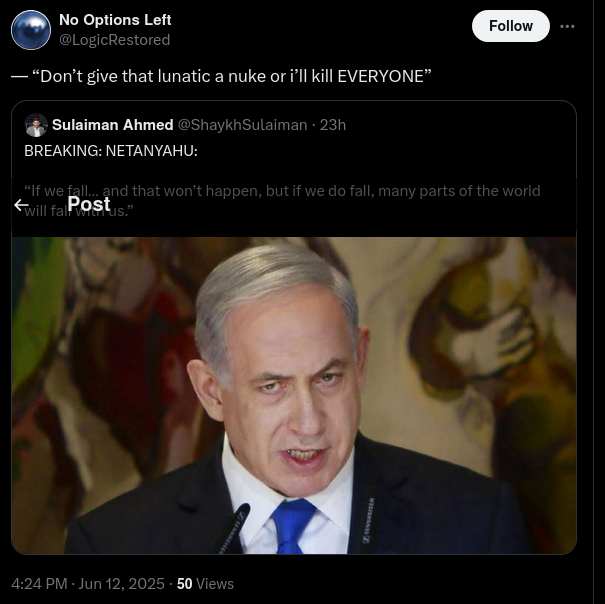The height and width of the screenshot is (604, 605).
Task: Click the blue tie in the photo
Action: click(292, 527)
